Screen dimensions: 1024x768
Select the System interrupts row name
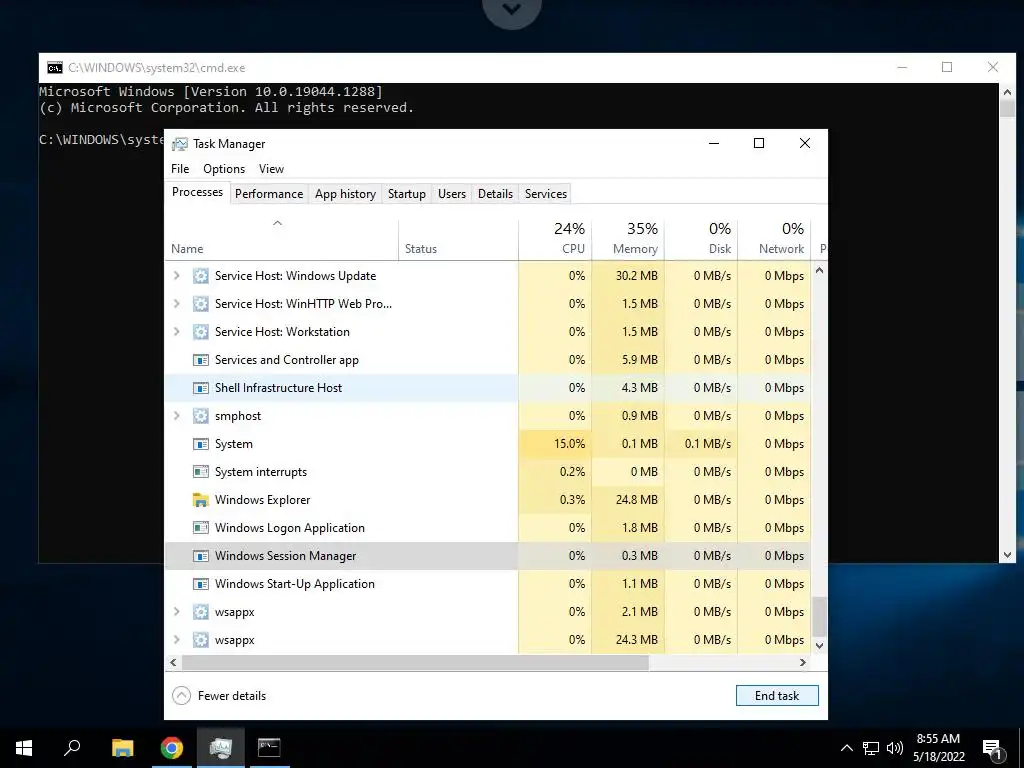coord(261,472)
